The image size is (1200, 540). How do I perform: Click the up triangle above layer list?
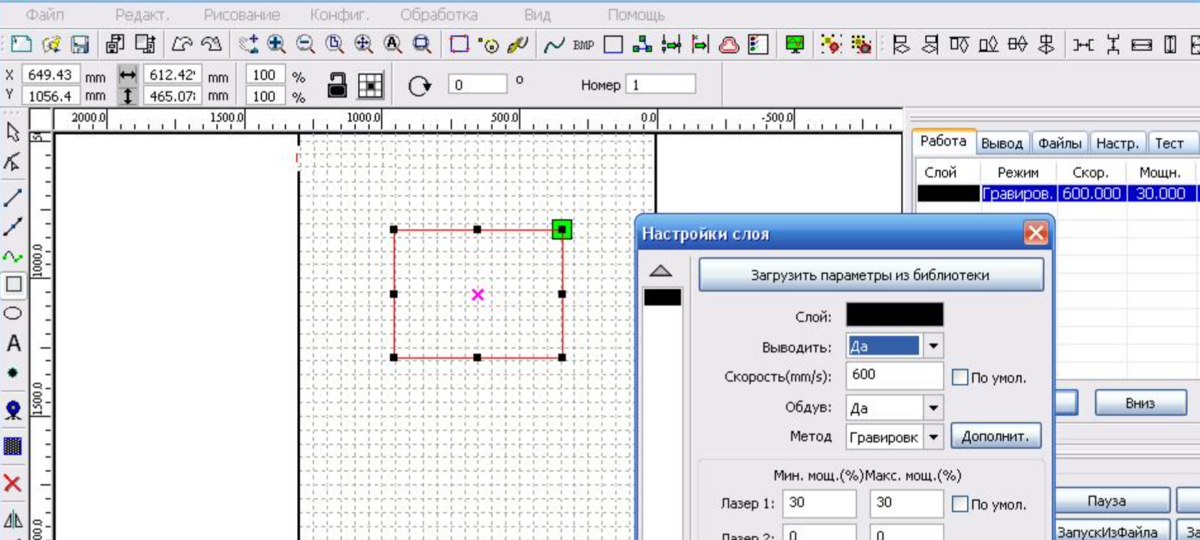[662, 271]
